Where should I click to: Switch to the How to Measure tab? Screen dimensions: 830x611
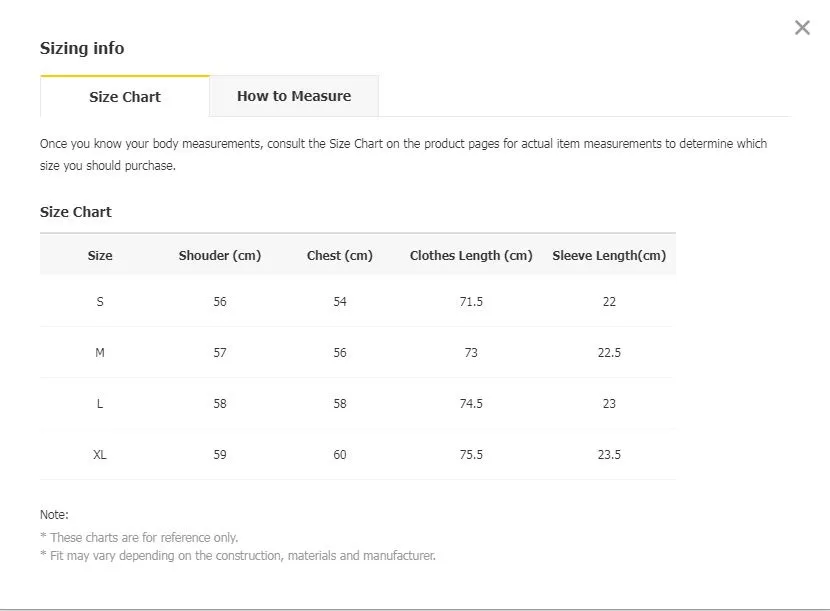(x=294, y=96)
